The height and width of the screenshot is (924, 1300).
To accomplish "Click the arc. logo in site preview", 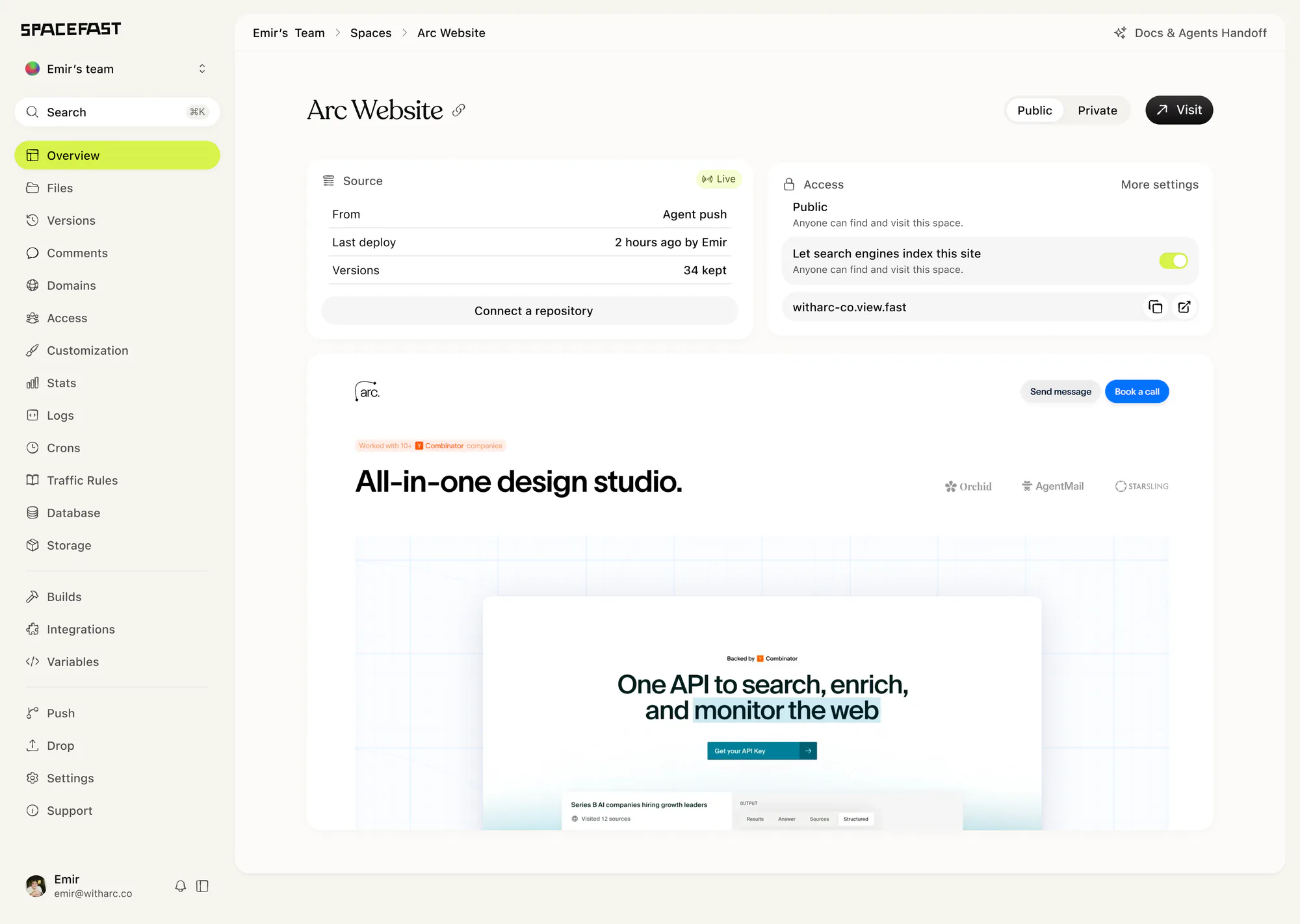I will (367, 391).
